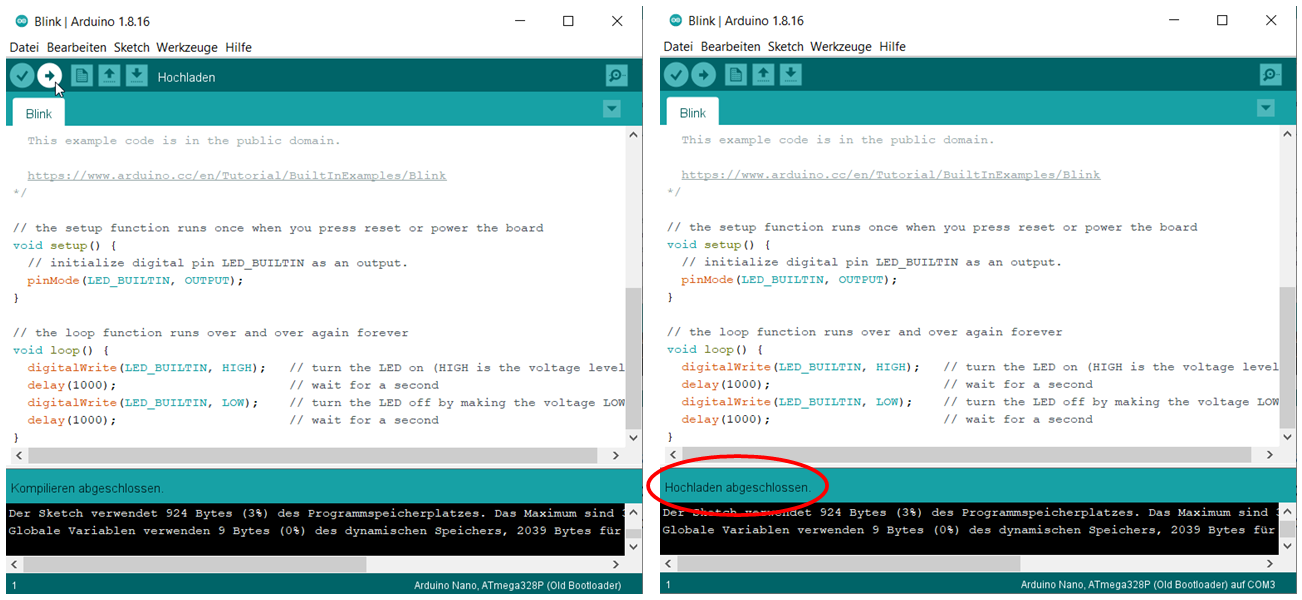Open the Serial Monitor in right window
The image size is (1302, 600).
(1269, 74)
